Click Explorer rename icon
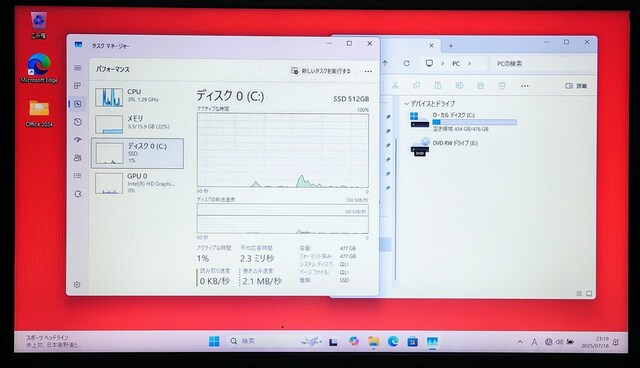Screen dimensions: 640x368 click(459, 86)
